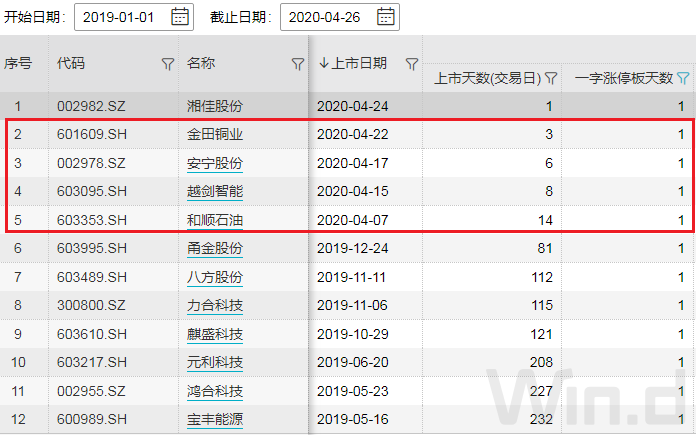Filter the 代码 column
696x435 pixels.
click(x=167, y=64)
